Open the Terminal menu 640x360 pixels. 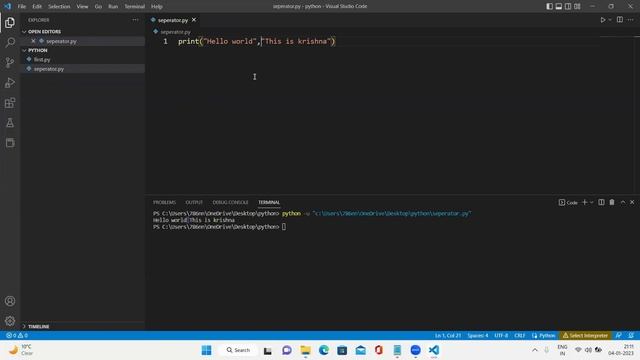click(134, 6)
